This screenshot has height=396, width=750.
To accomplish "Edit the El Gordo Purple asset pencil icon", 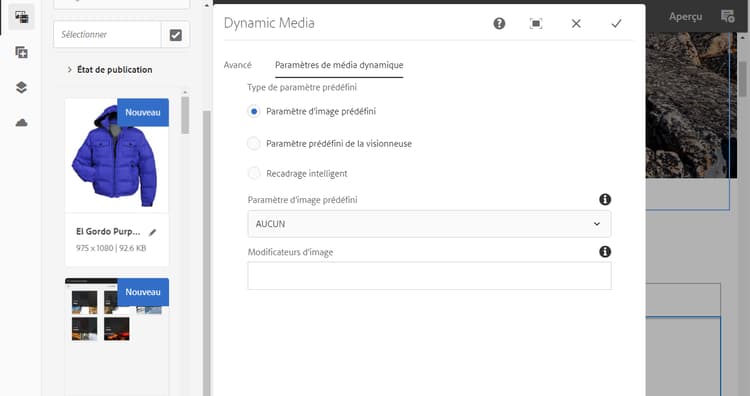I will click(x=153, y=232).
